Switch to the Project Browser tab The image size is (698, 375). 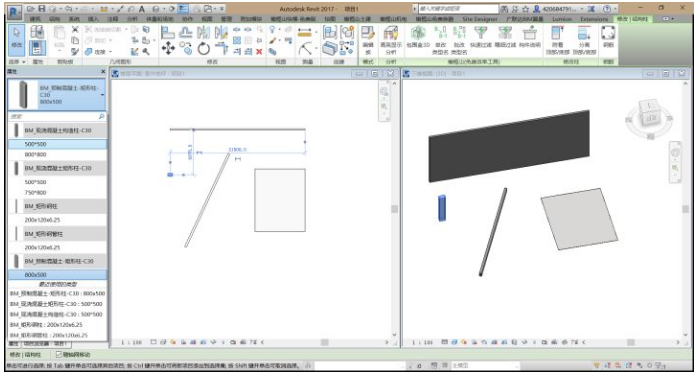click(46, 343)
